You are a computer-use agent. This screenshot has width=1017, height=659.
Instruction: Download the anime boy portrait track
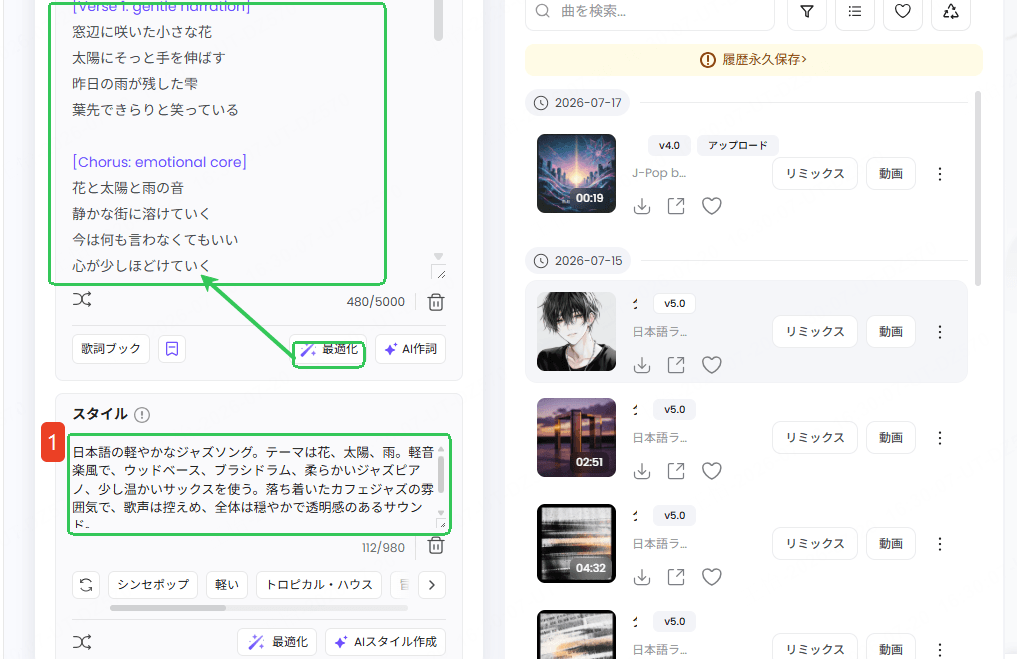642,365
